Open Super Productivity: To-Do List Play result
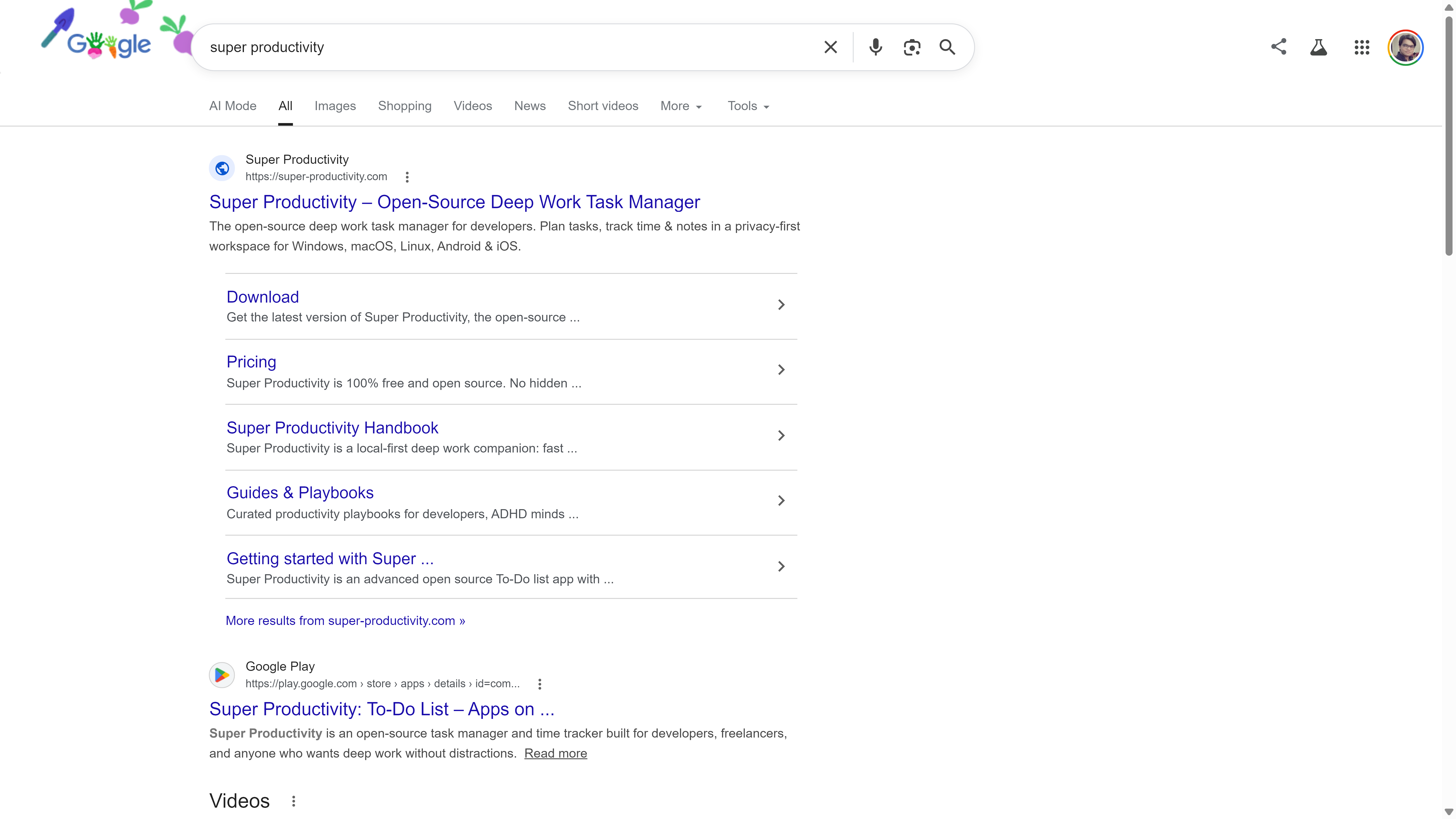The width and height of the screenshot is (1456, 819). point(382,709)
